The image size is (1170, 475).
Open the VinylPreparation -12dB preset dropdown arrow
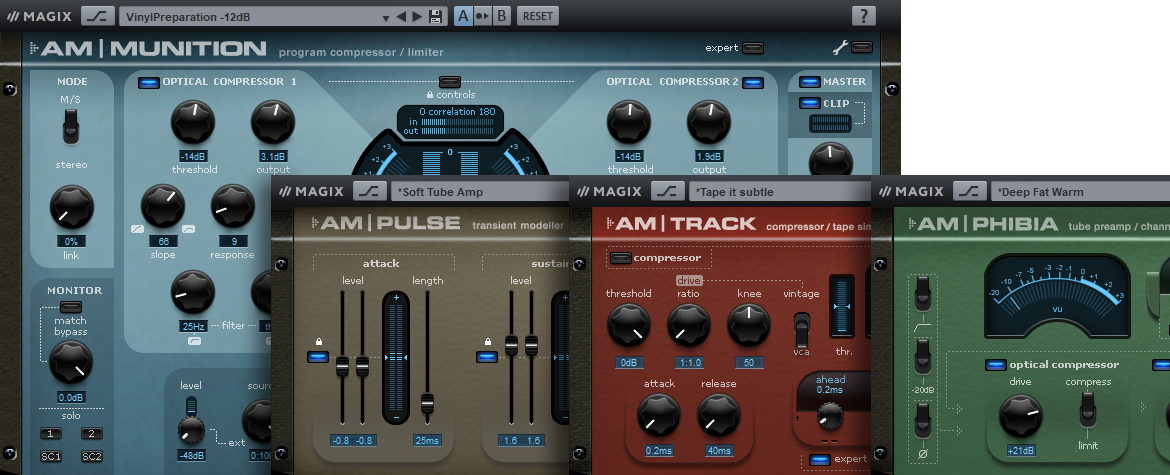[386, 18]
